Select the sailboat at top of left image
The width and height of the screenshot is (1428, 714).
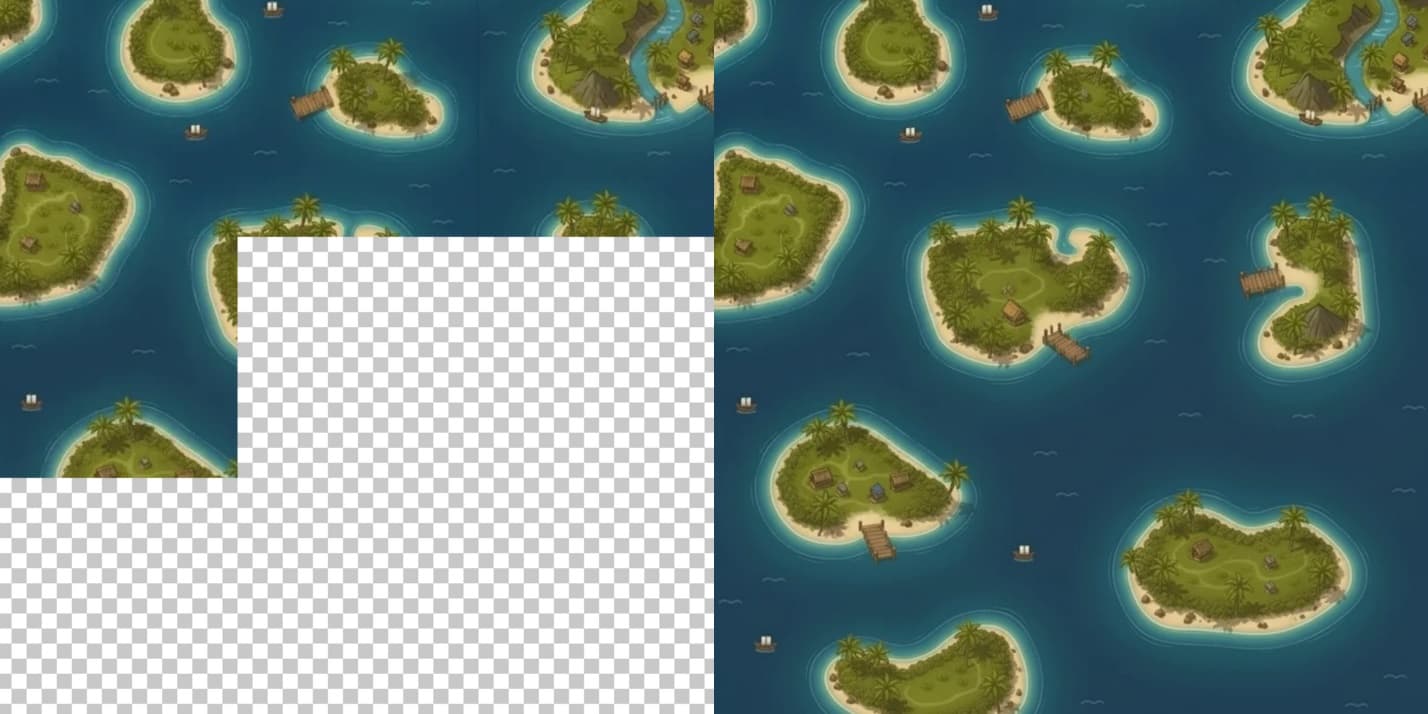click(273, 10)
